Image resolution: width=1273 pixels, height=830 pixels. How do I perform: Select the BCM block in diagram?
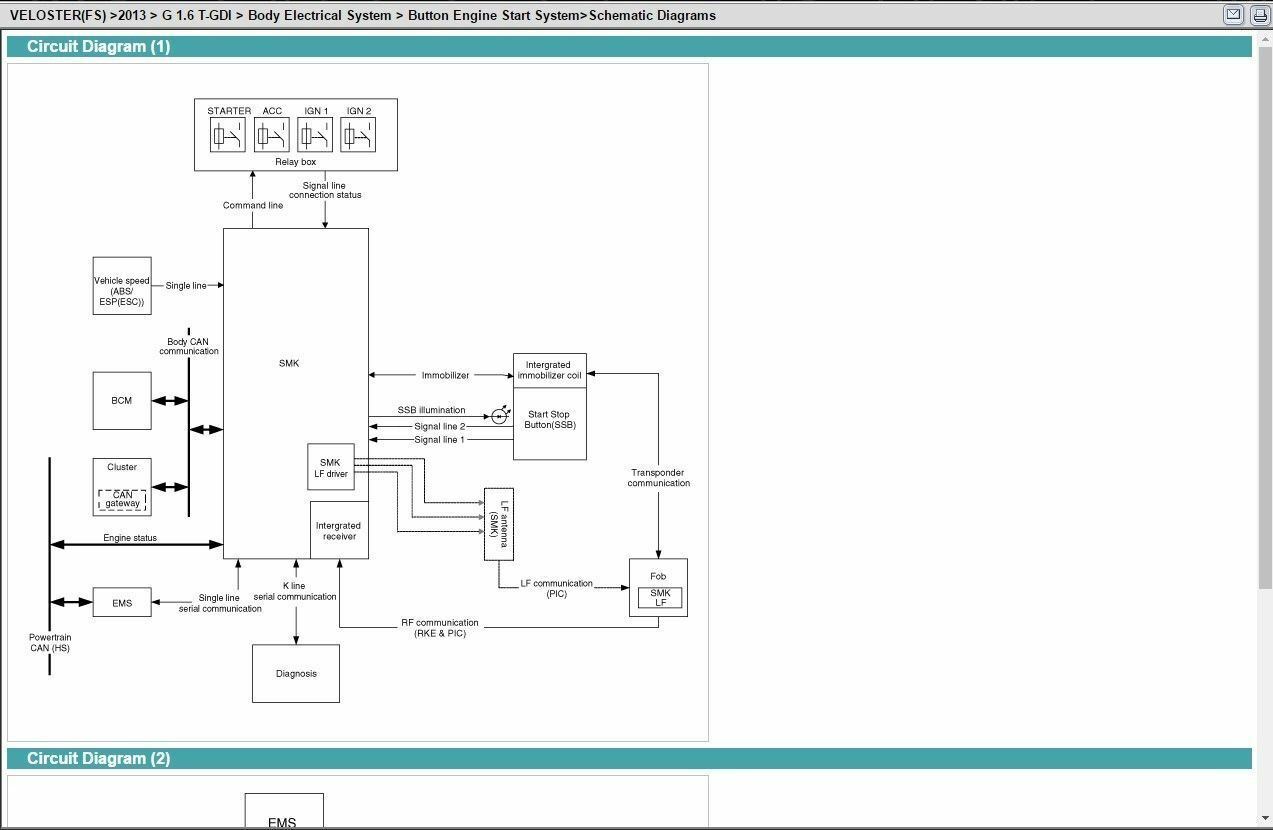(122, 401)
